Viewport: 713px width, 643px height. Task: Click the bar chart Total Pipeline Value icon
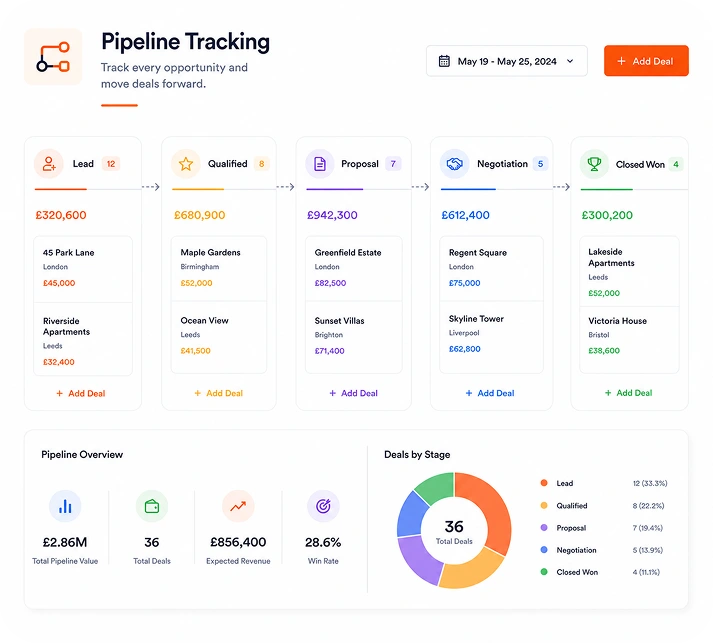tap(65, 506)
